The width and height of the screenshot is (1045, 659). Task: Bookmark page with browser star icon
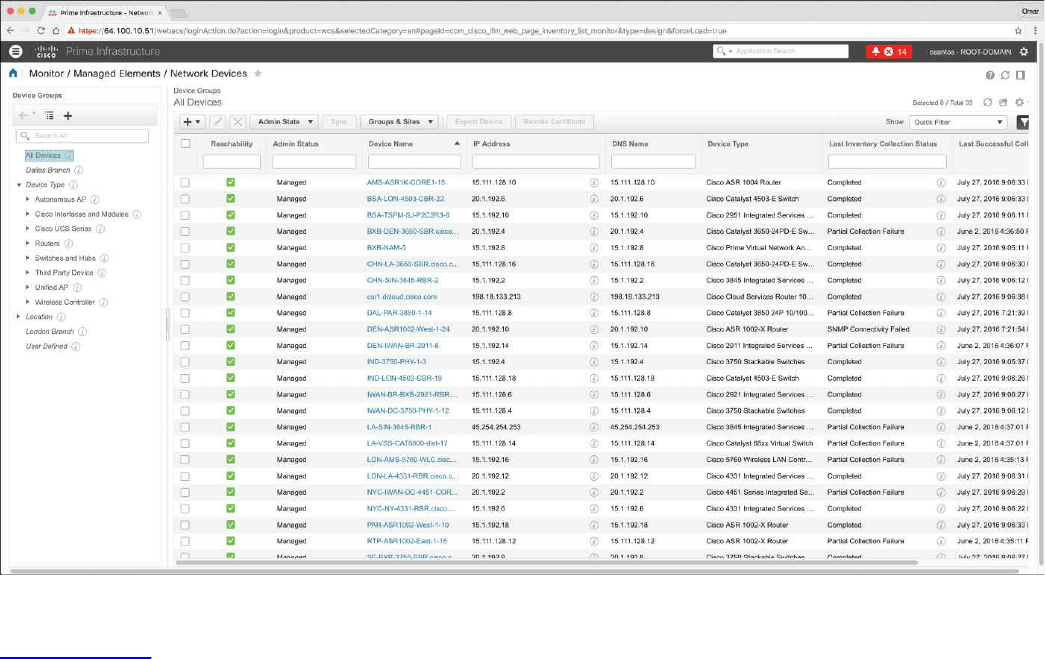click(1018, 31)
